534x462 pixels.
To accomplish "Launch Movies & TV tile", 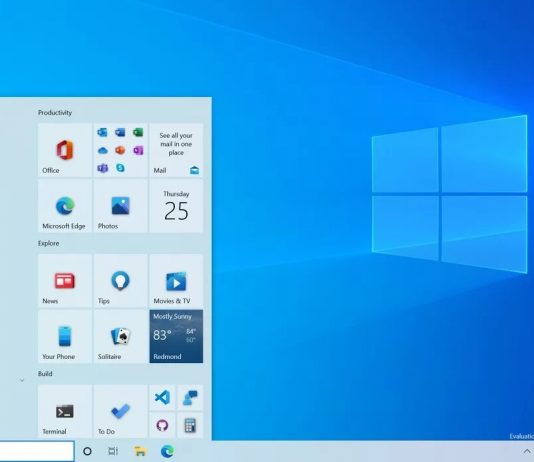I will (176, 281).
